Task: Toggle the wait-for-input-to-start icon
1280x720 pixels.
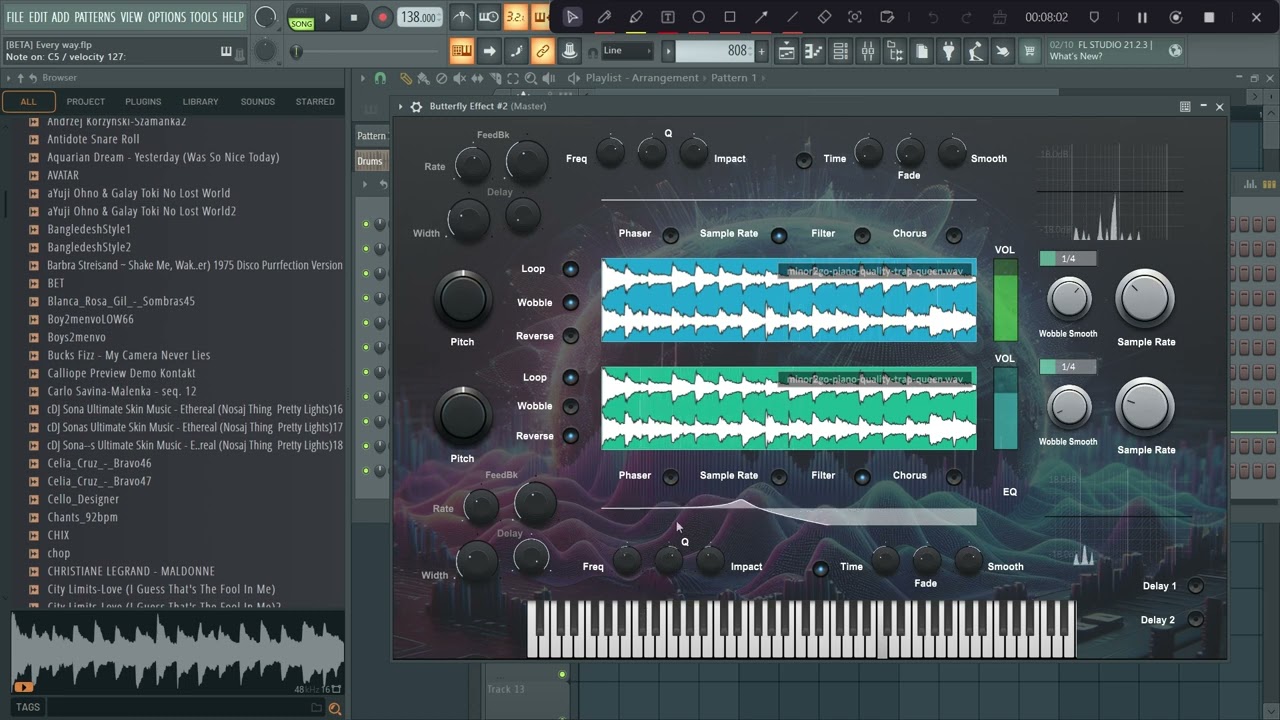Action: 489,17
